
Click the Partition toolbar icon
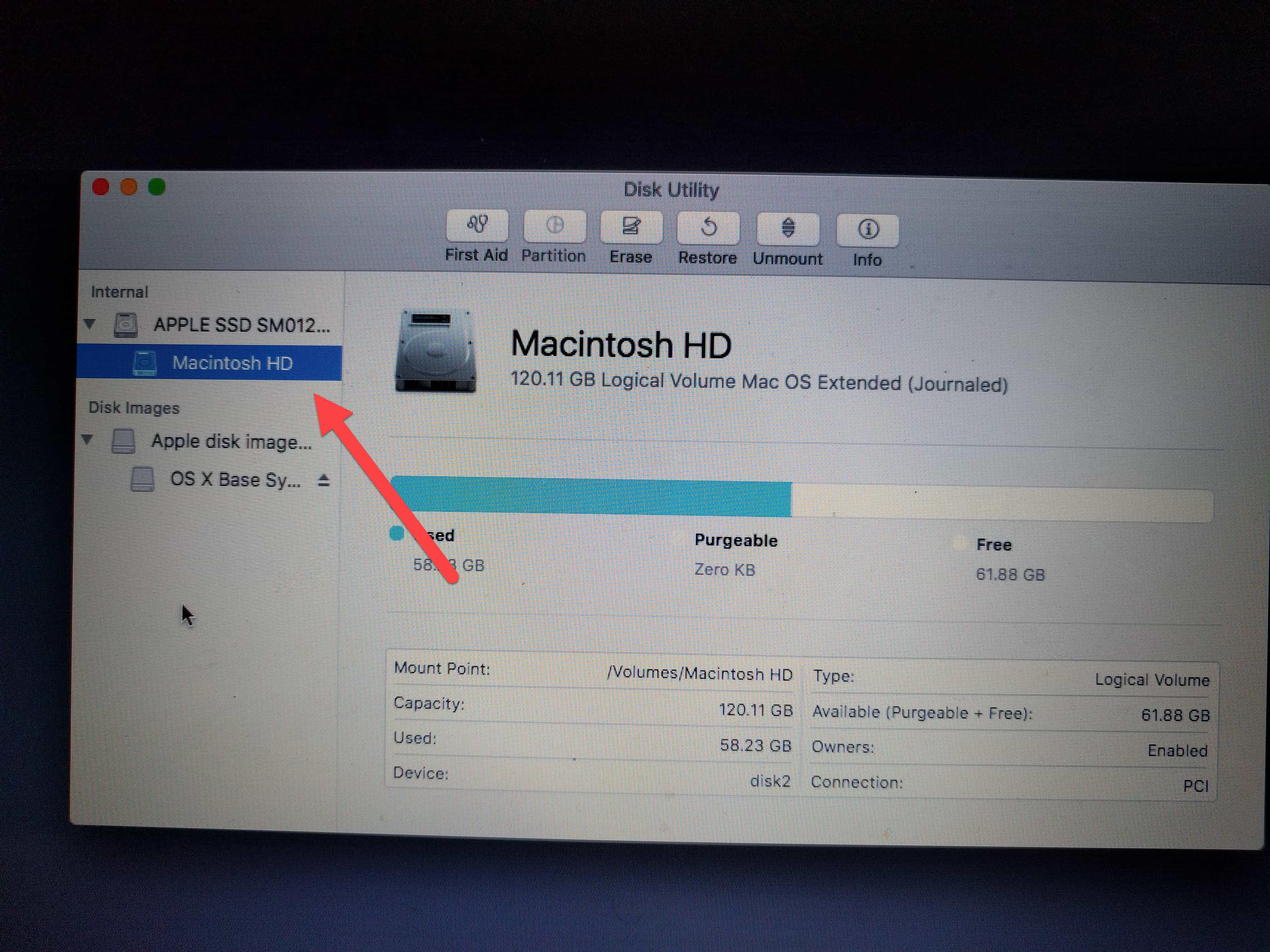click(x=554, y=226)
